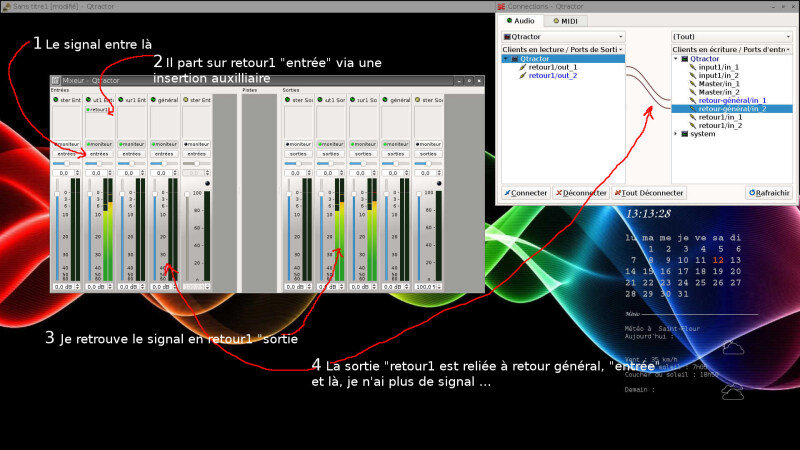
Task: Toggle moniteur on yellow MIDI 'ster Ent' strip
Action: (196, 144)
